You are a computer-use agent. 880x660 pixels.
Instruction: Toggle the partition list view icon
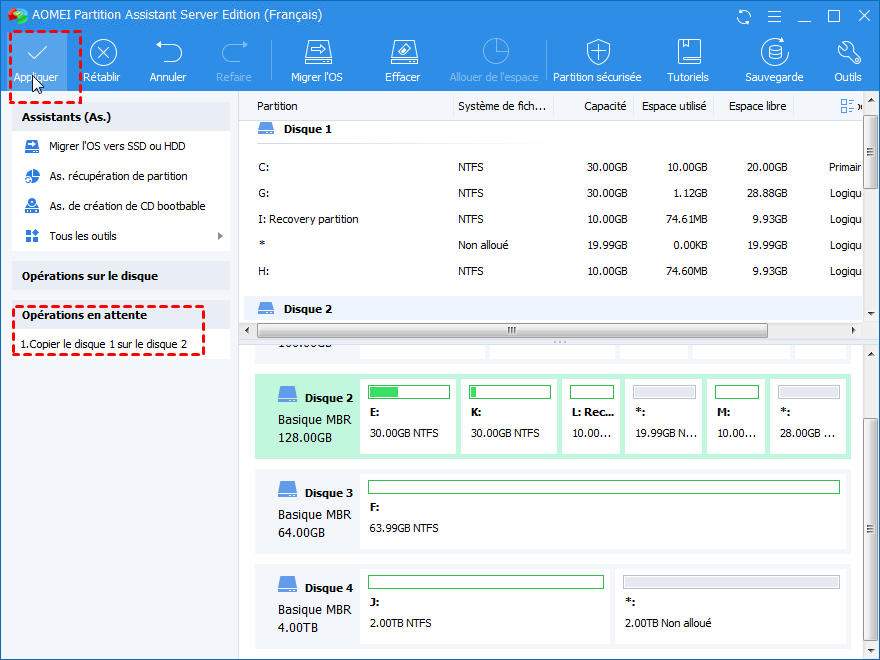847,106
